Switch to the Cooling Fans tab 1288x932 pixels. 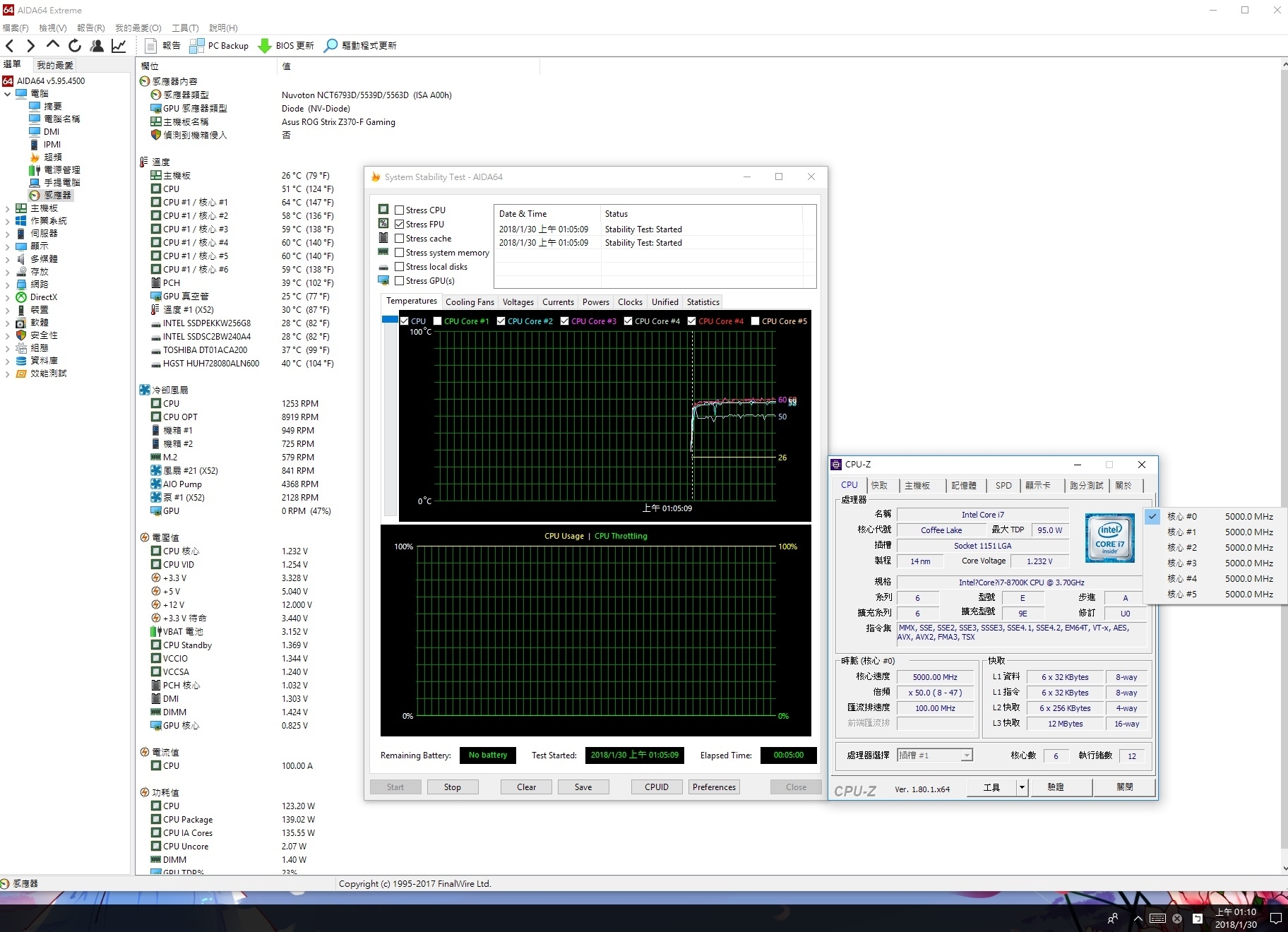470,302
